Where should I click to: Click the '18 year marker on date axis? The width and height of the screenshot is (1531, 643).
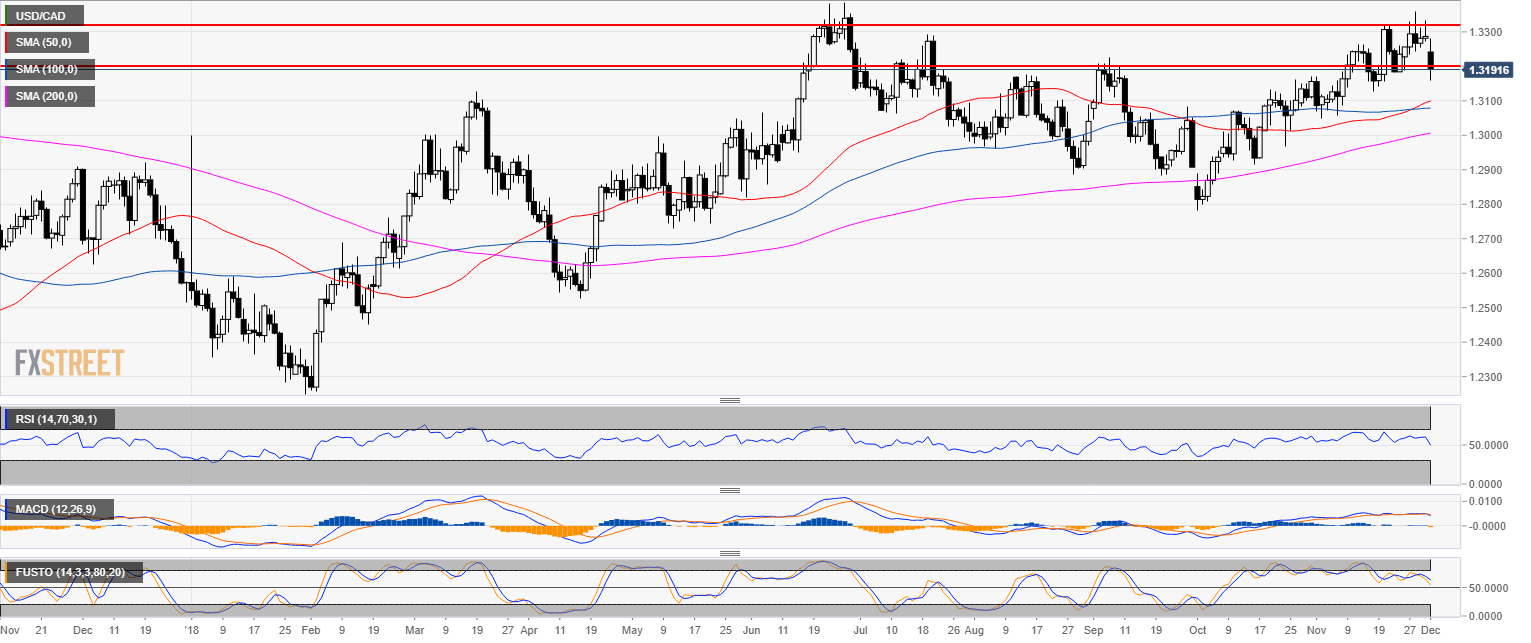click(189, 632)
